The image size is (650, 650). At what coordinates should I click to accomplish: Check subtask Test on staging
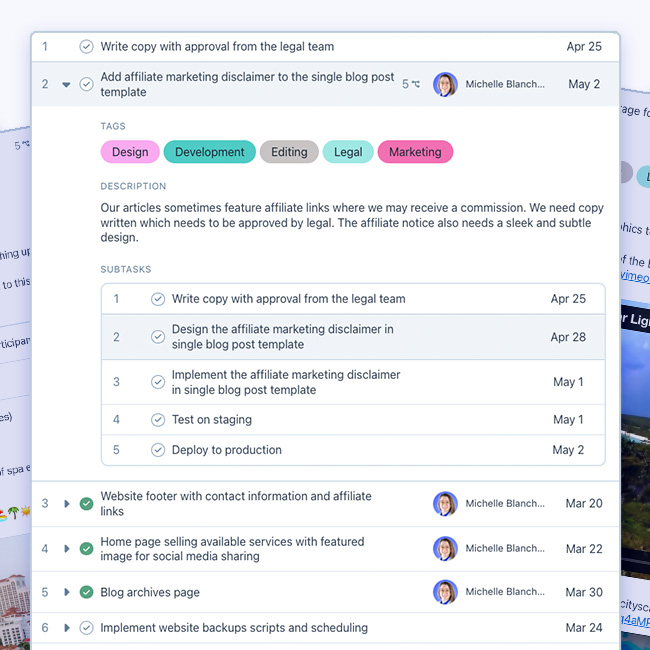(x=158, y=420)
